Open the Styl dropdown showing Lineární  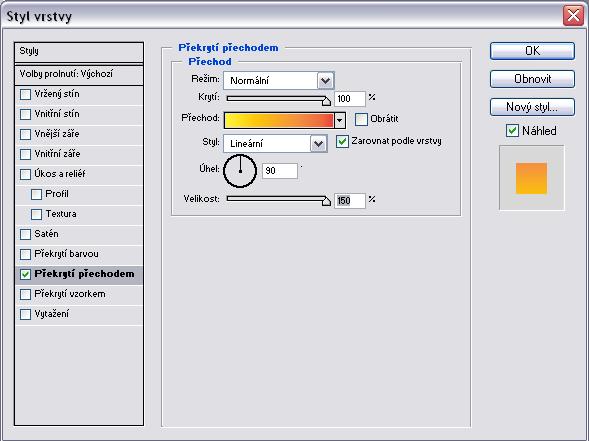point(319,143)
